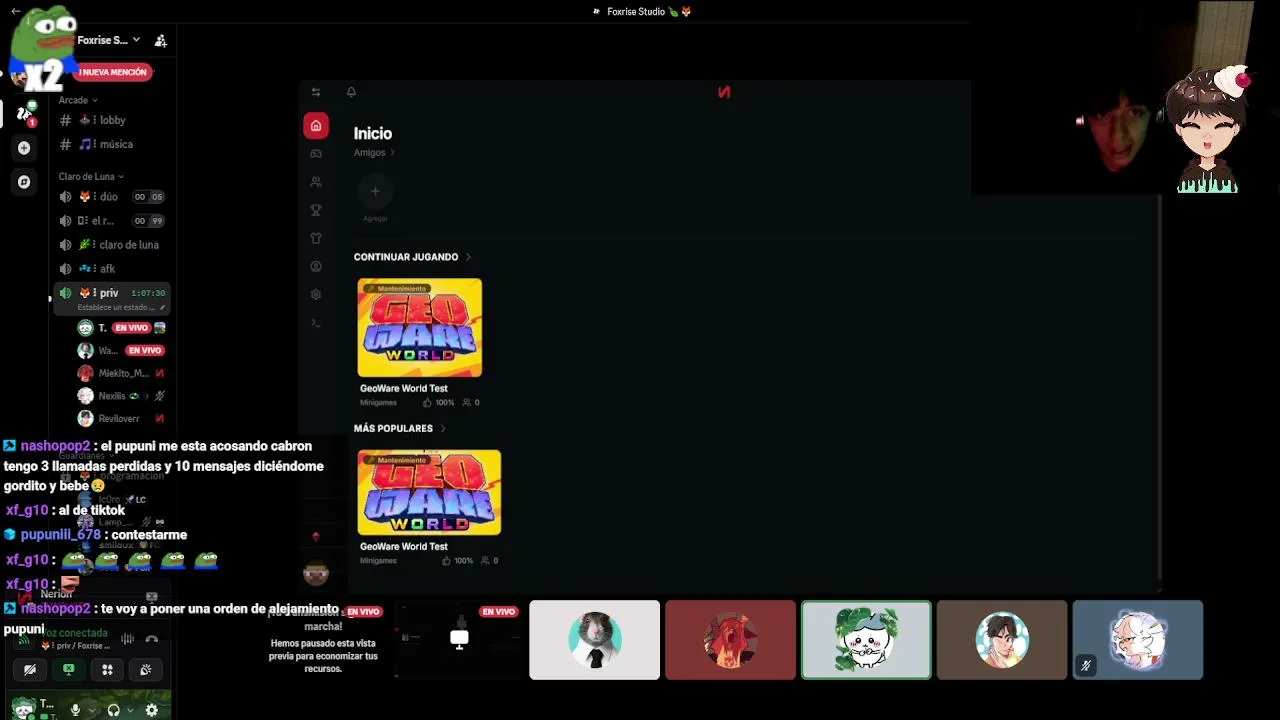This screenshot has width=1280, height=720.
Task: Open Discord user settings gear
Action: (152, 710)
